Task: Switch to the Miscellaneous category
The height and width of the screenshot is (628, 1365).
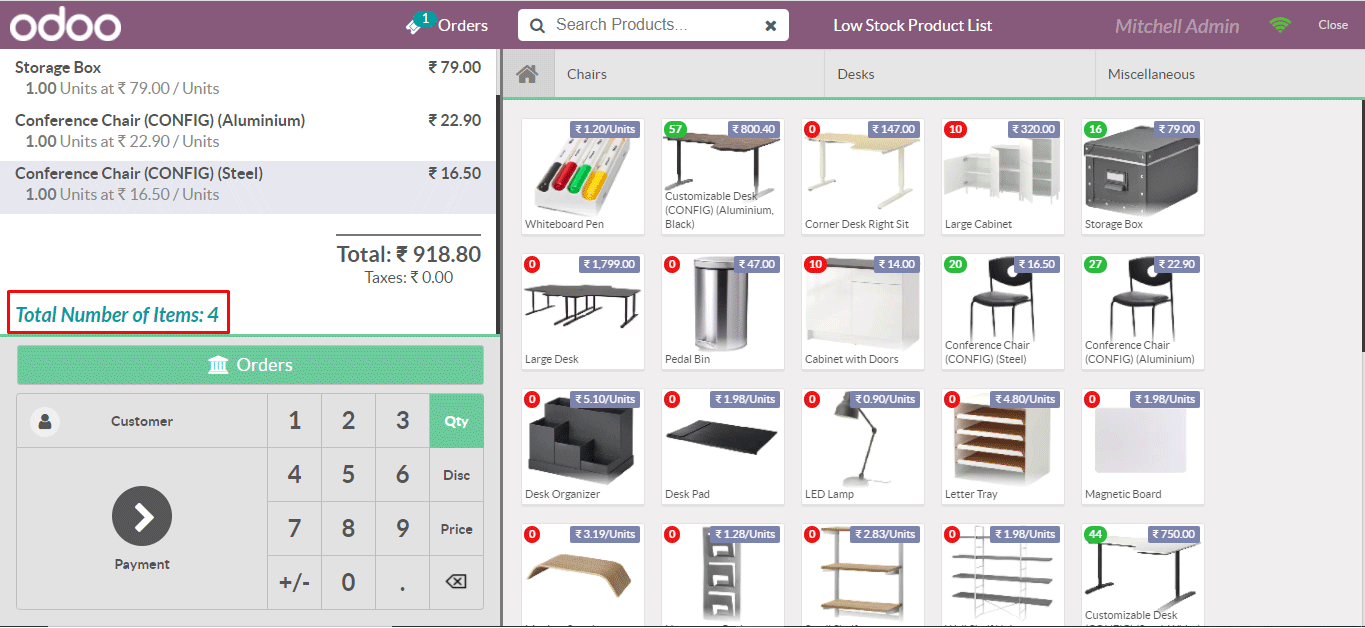Action: click(x=1151, y=74)
